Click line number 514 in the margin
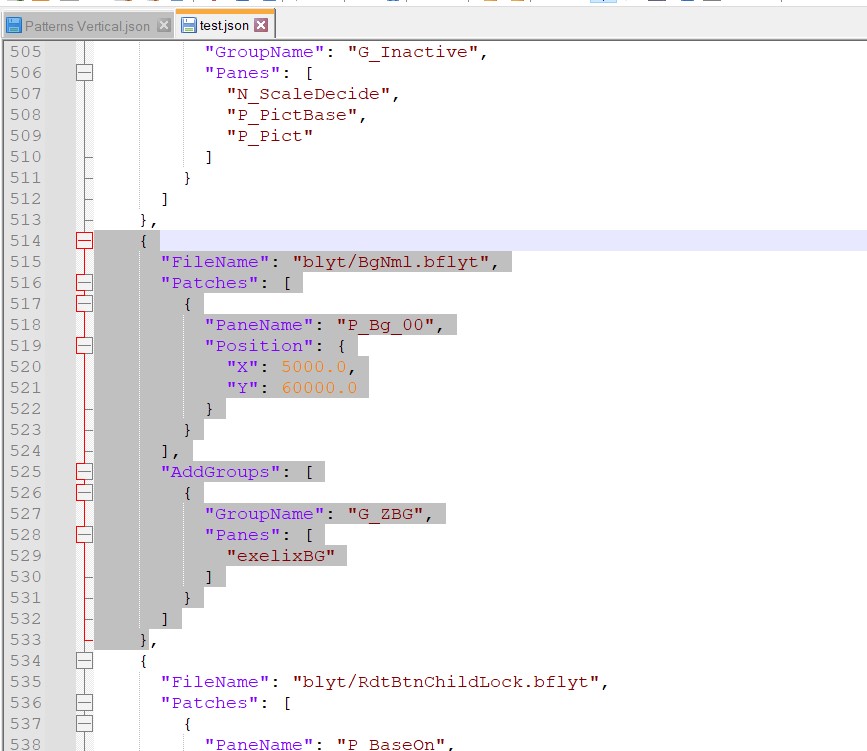Image resolution: width=867 pixels, height=751 pixels. click(x=25, y=241)
